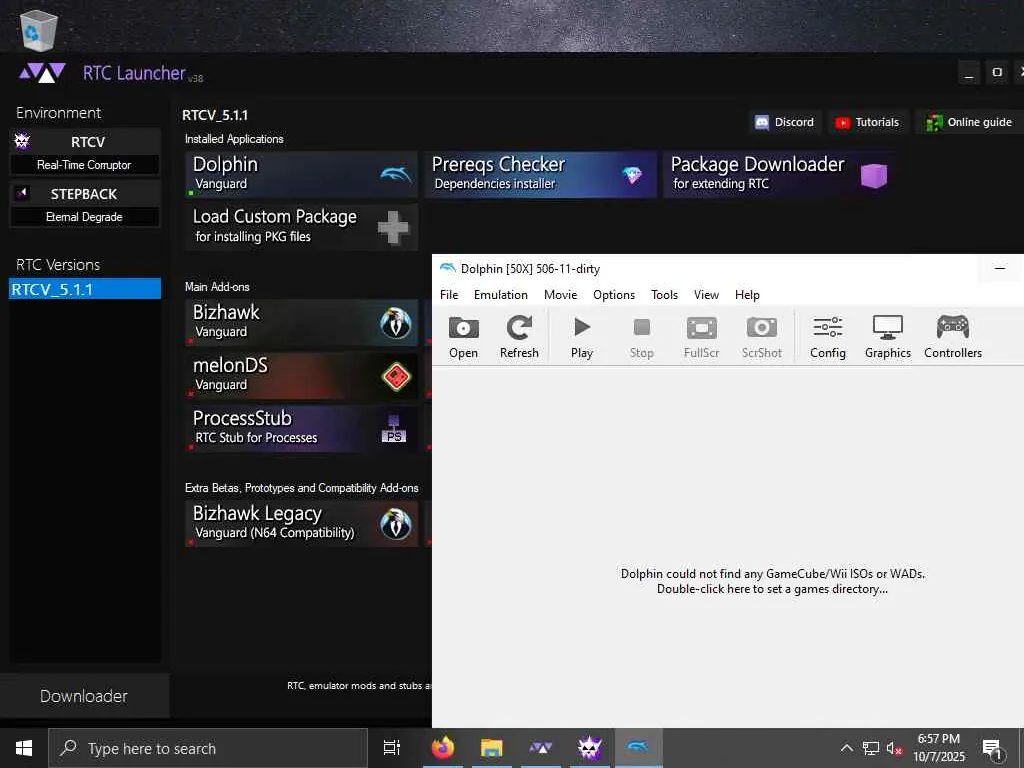1024x768 pixels.
Task: Click the FullScr toolbar icon
Action: coord(701,336)
